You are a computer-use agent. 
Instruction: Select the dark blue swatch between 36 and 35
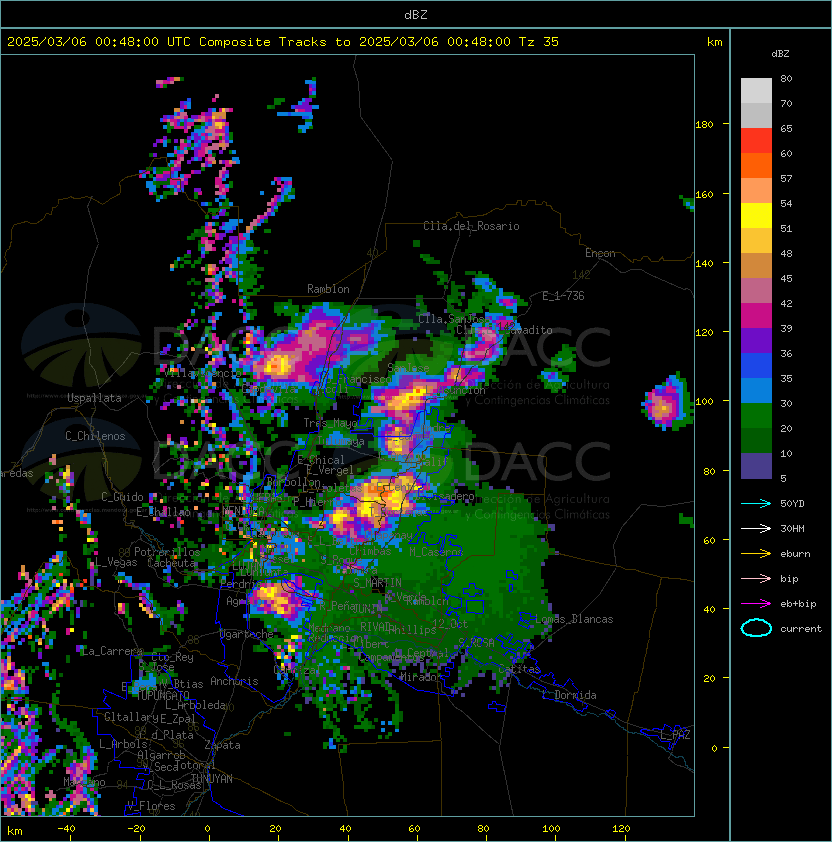[x=756, y=366]
